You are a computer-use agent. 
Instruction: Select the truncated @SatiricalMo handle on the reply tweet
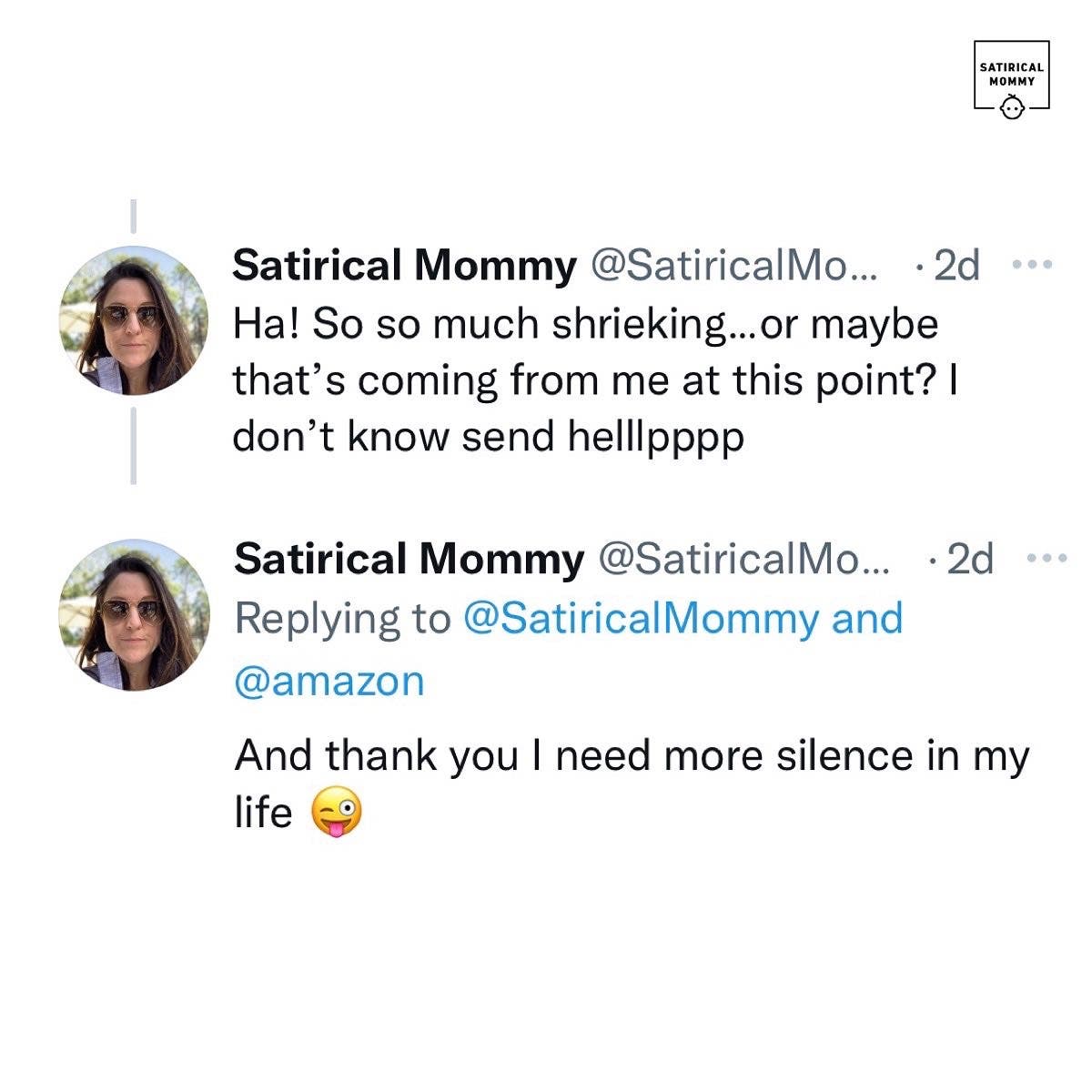pyautogui.click(x=743, y=560)
